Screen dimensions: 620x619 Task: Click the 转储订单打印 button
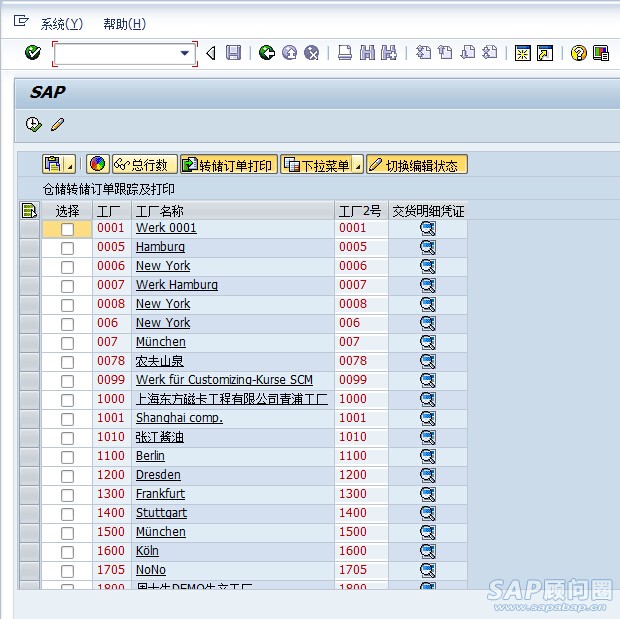tap(229, 164)
